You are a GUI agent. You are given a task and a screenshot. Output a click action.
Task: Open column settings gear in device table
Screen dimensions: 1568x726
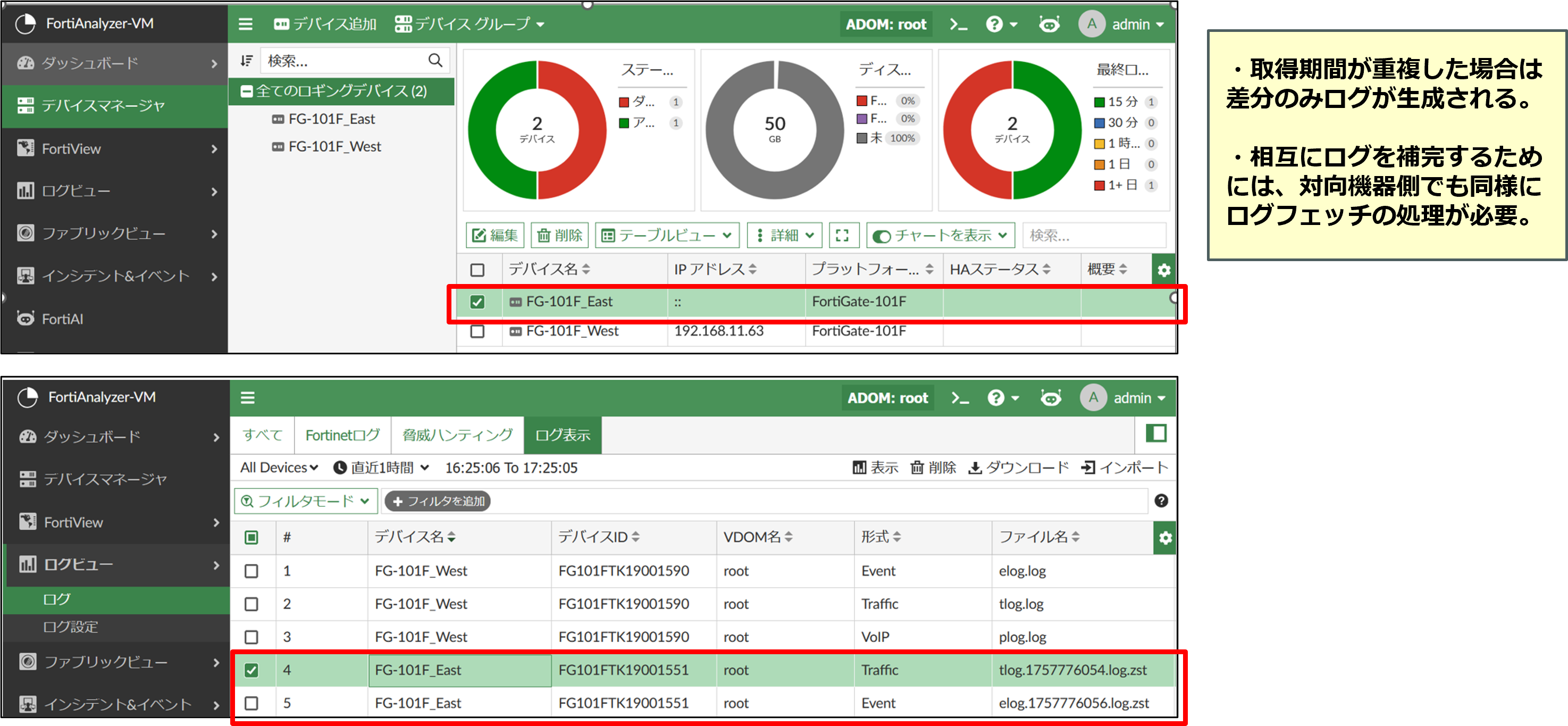tap(1163, 270)
